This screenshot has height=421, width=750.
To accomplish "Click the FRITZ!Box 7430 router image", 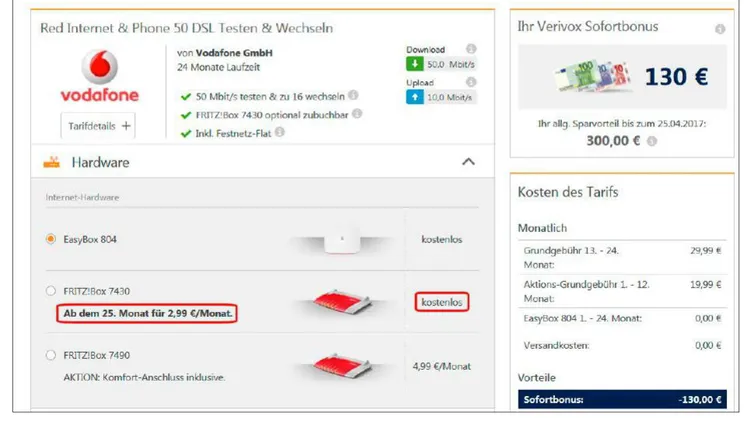I will [342, 302].
